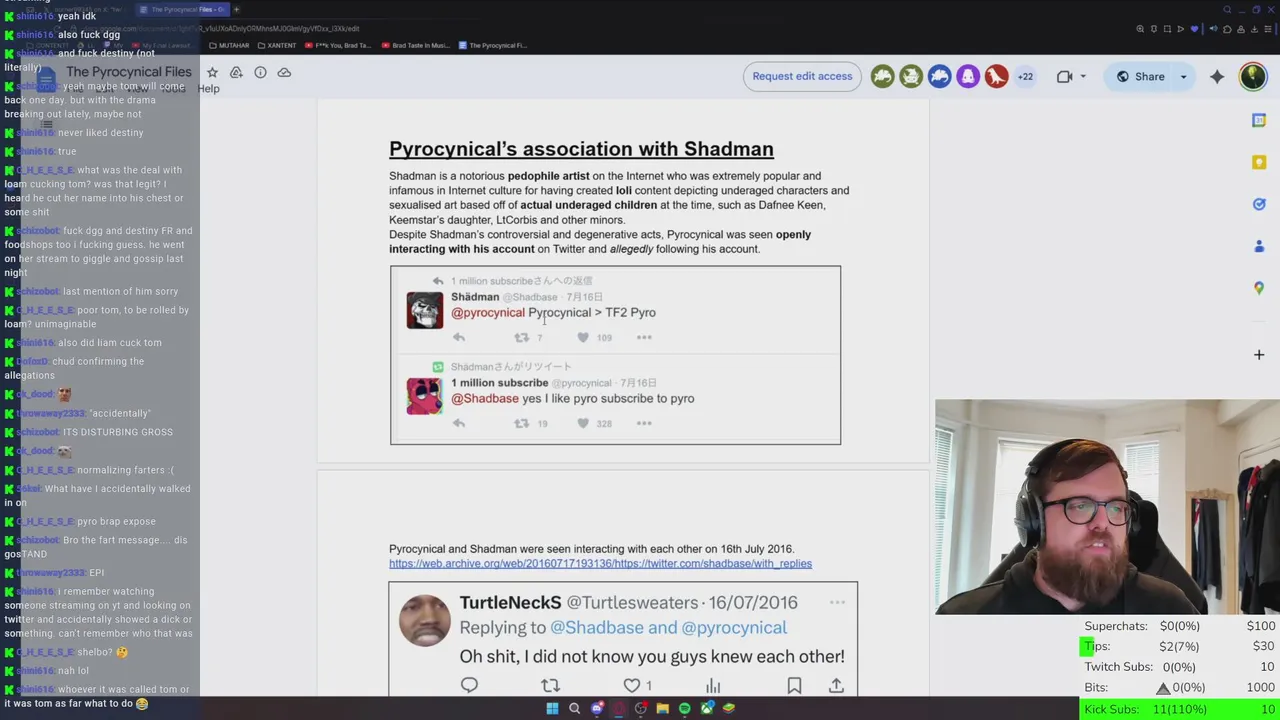Click Request edit access button

[802, 76]
